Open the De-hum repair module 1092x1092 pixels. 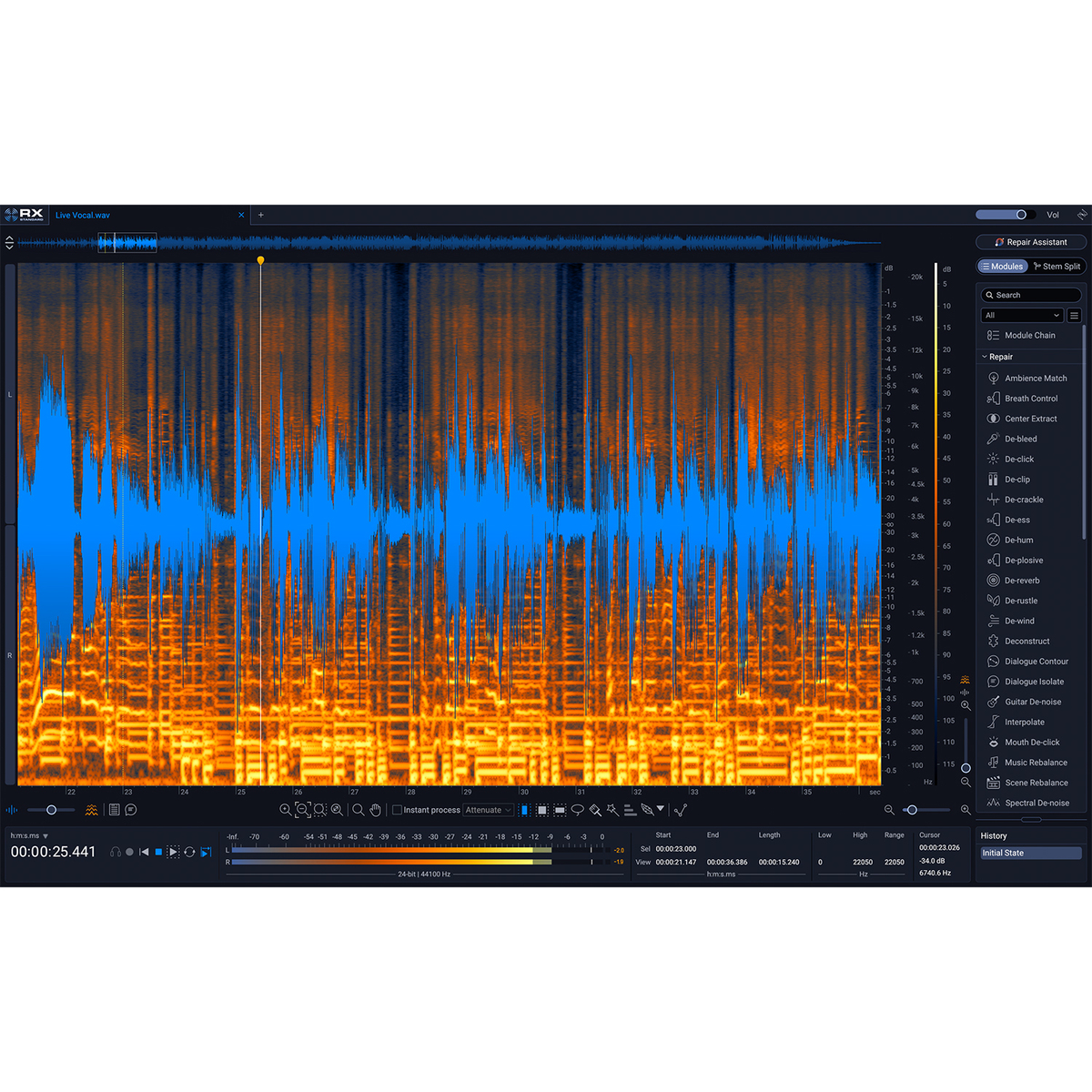click(x=1018, y=540)
